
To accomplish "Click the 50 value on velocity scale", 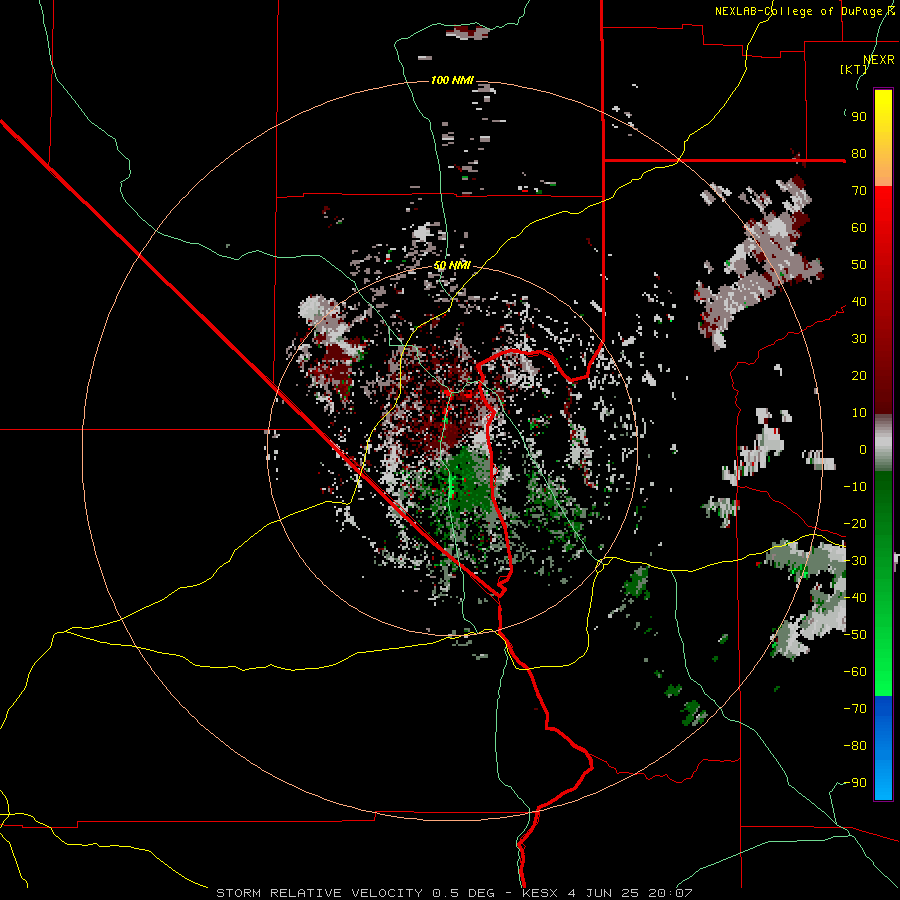I will (859, 265).
